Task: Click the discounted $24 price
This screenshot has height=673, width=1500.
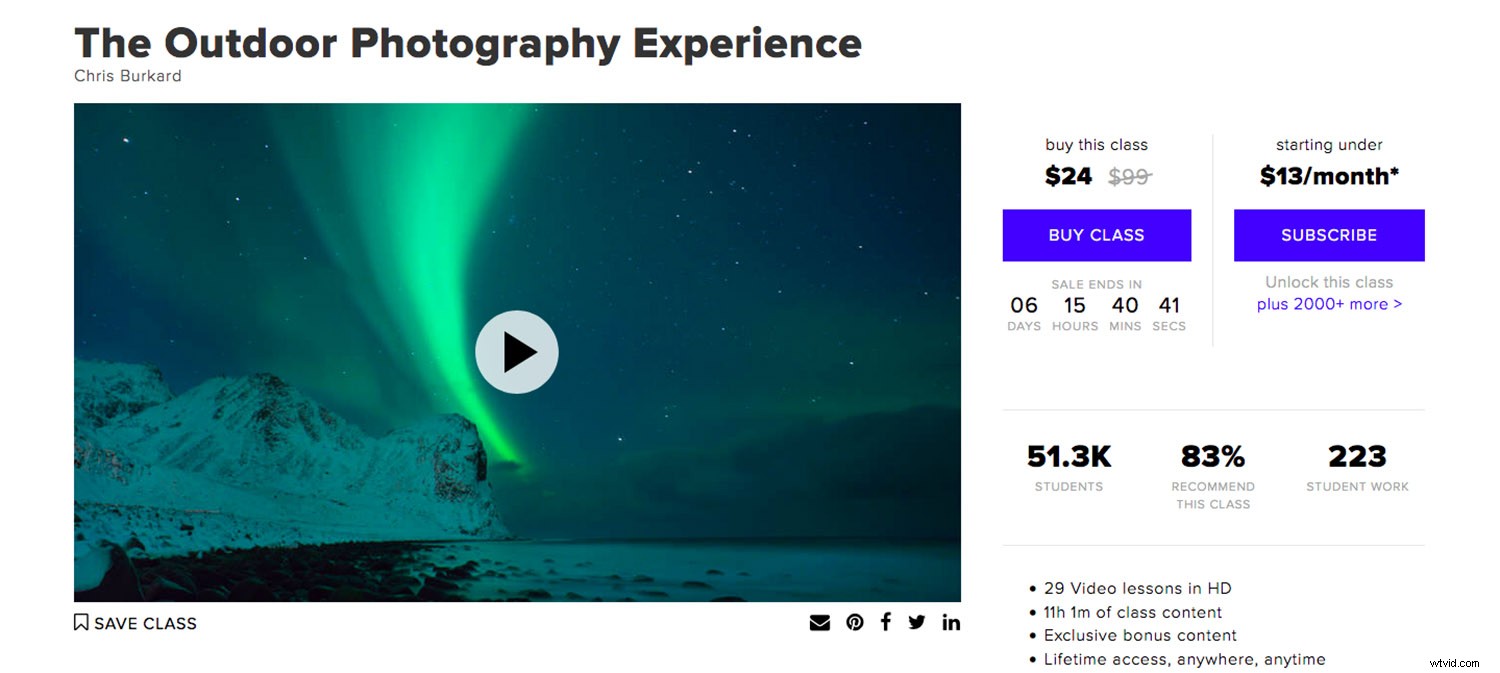Action: 1067,175
